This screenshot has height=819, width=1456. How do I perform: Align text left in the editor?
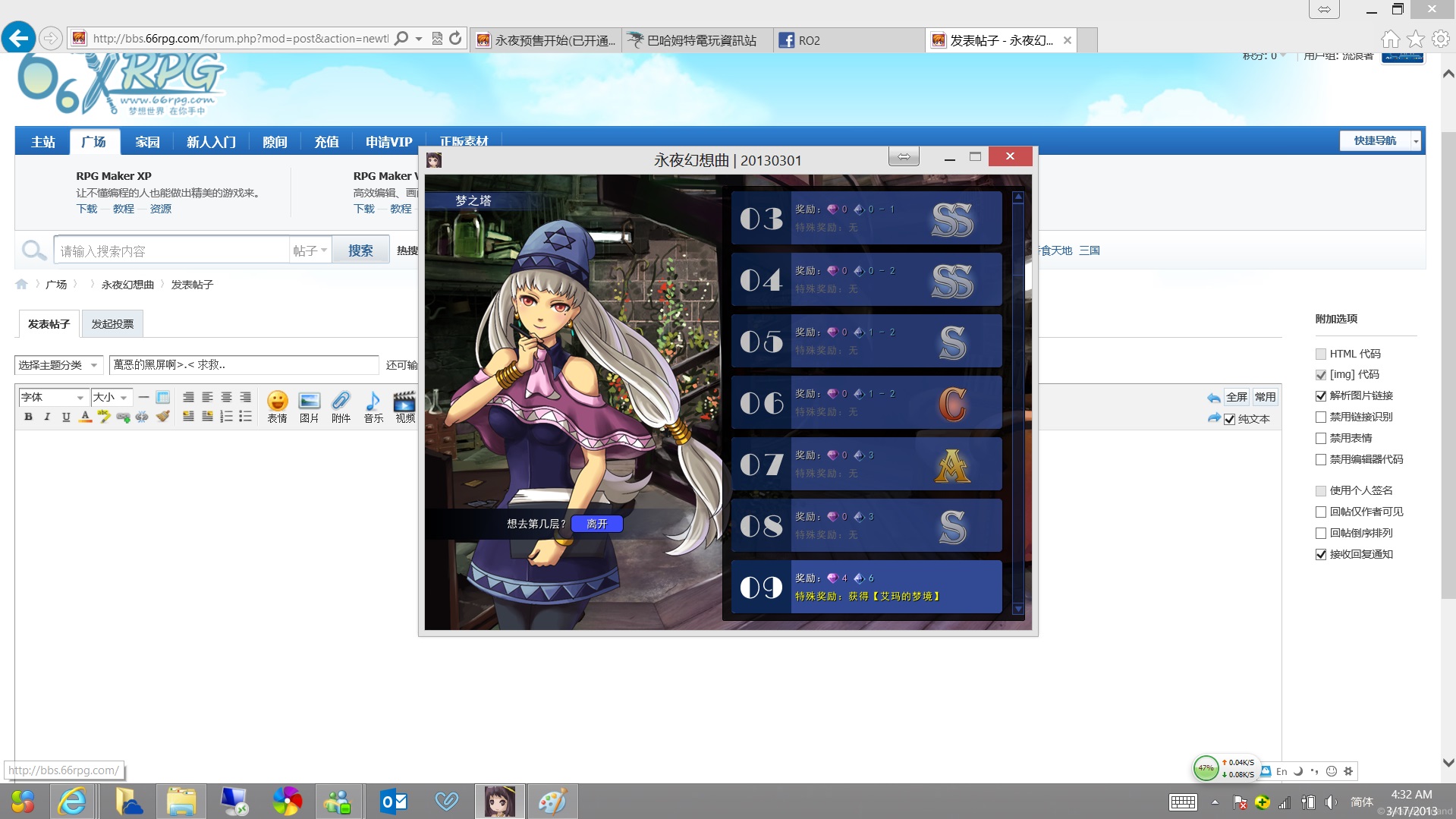click(207, 397)
